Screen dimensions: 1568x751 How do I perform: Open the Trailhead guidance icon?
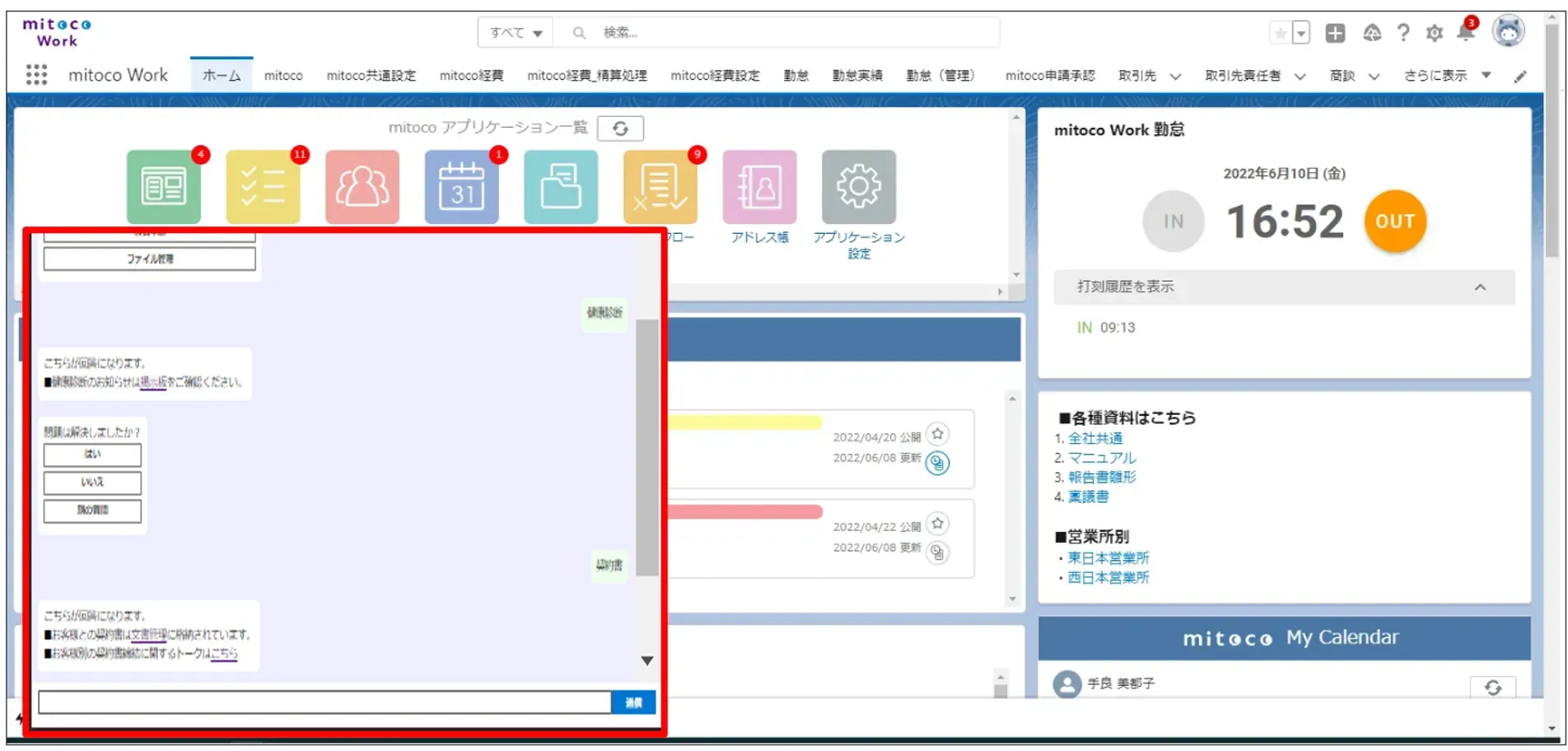(1372, 33)
